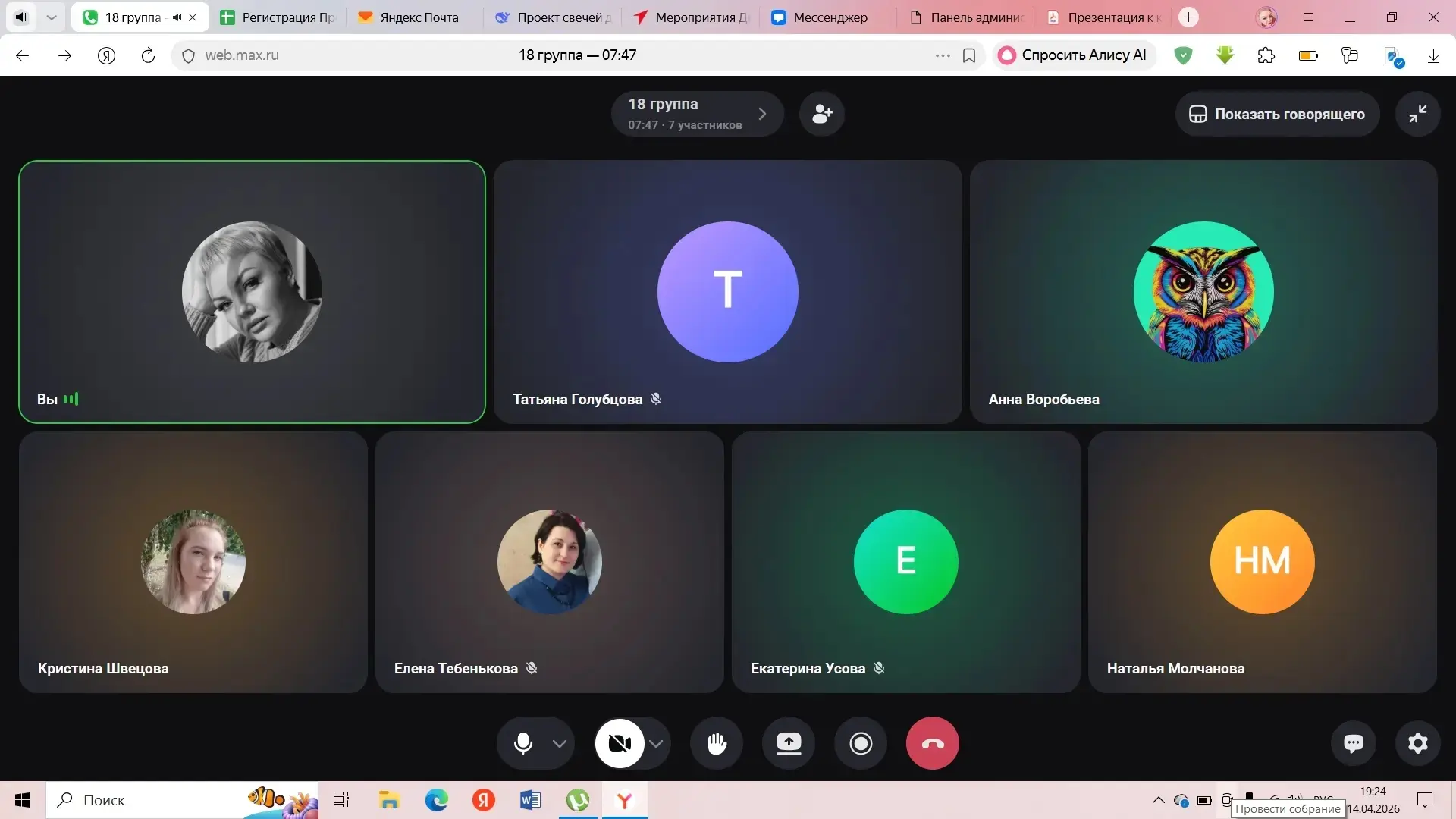Start screen sharing

tap(789, 743)
